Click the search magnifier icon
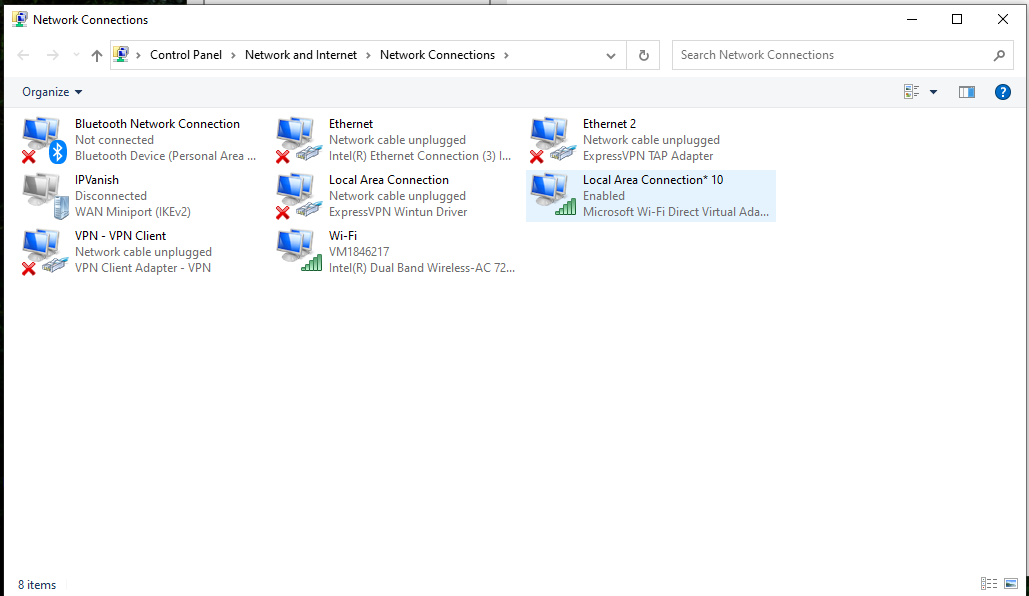 (999, 55)
